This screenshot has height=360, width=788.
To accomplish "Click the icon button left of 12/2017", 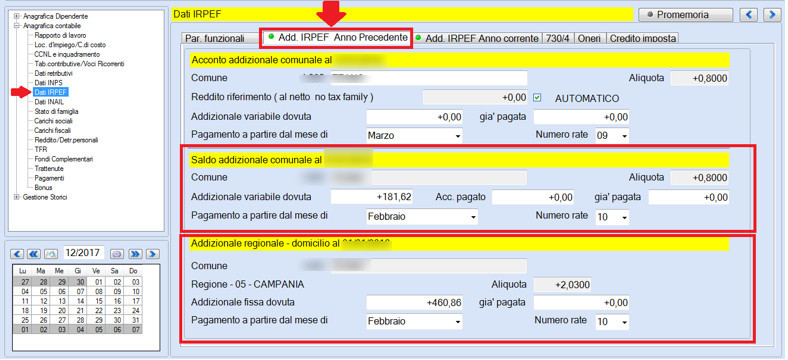I will [51, 253].
